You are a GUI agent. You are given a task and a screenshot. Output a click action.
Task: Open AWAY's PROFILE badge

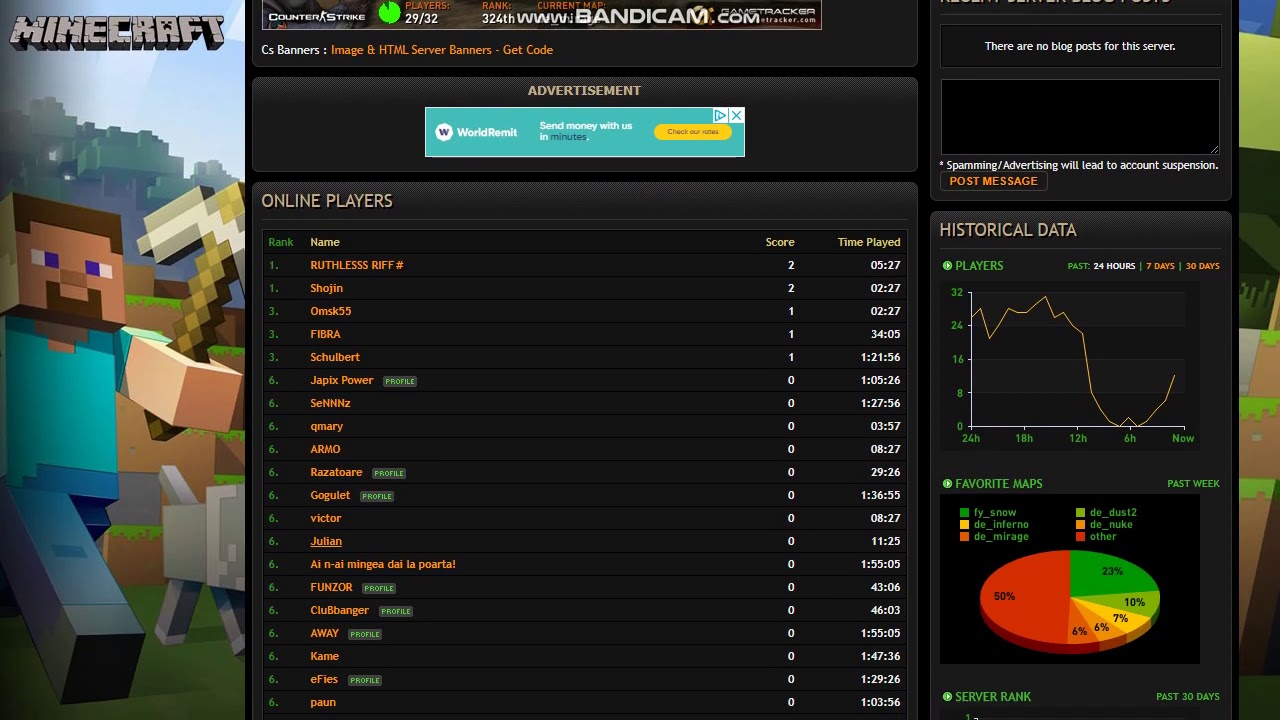click(365, 634)
